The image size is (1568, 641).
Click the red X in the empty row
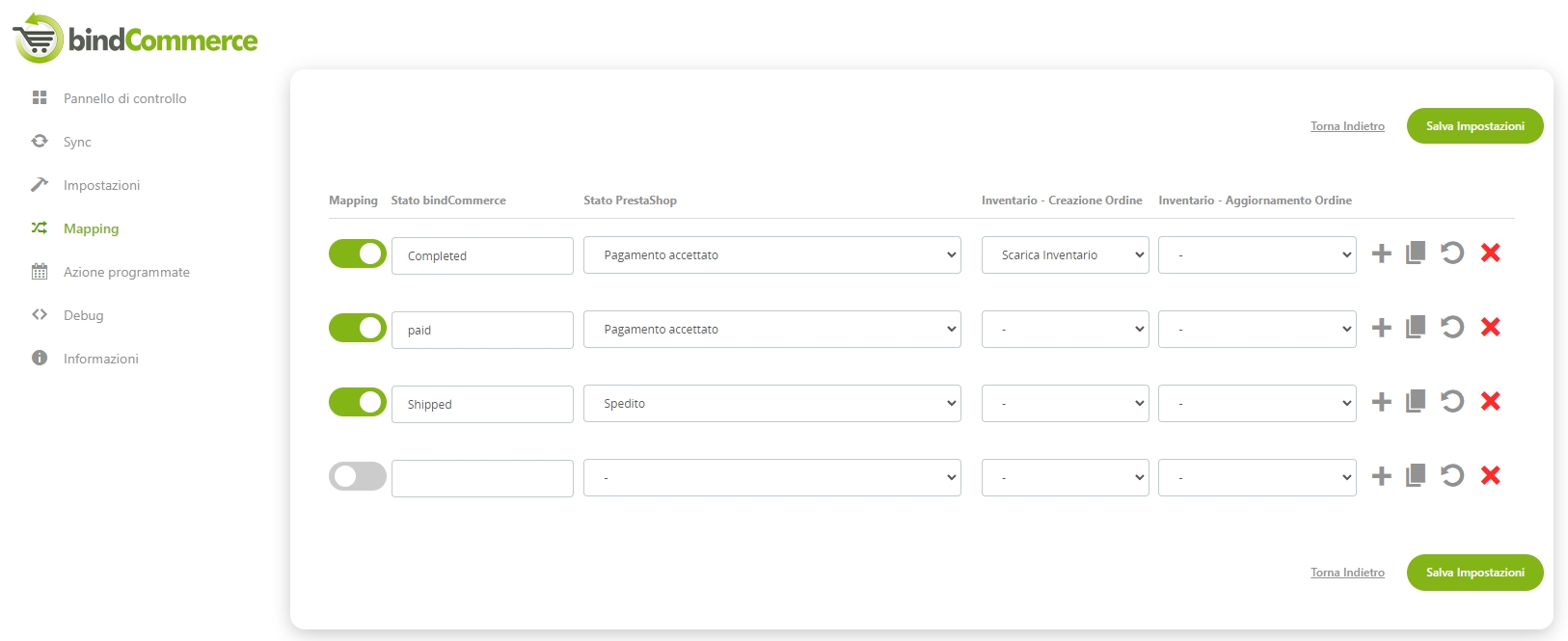point(1490,476)
